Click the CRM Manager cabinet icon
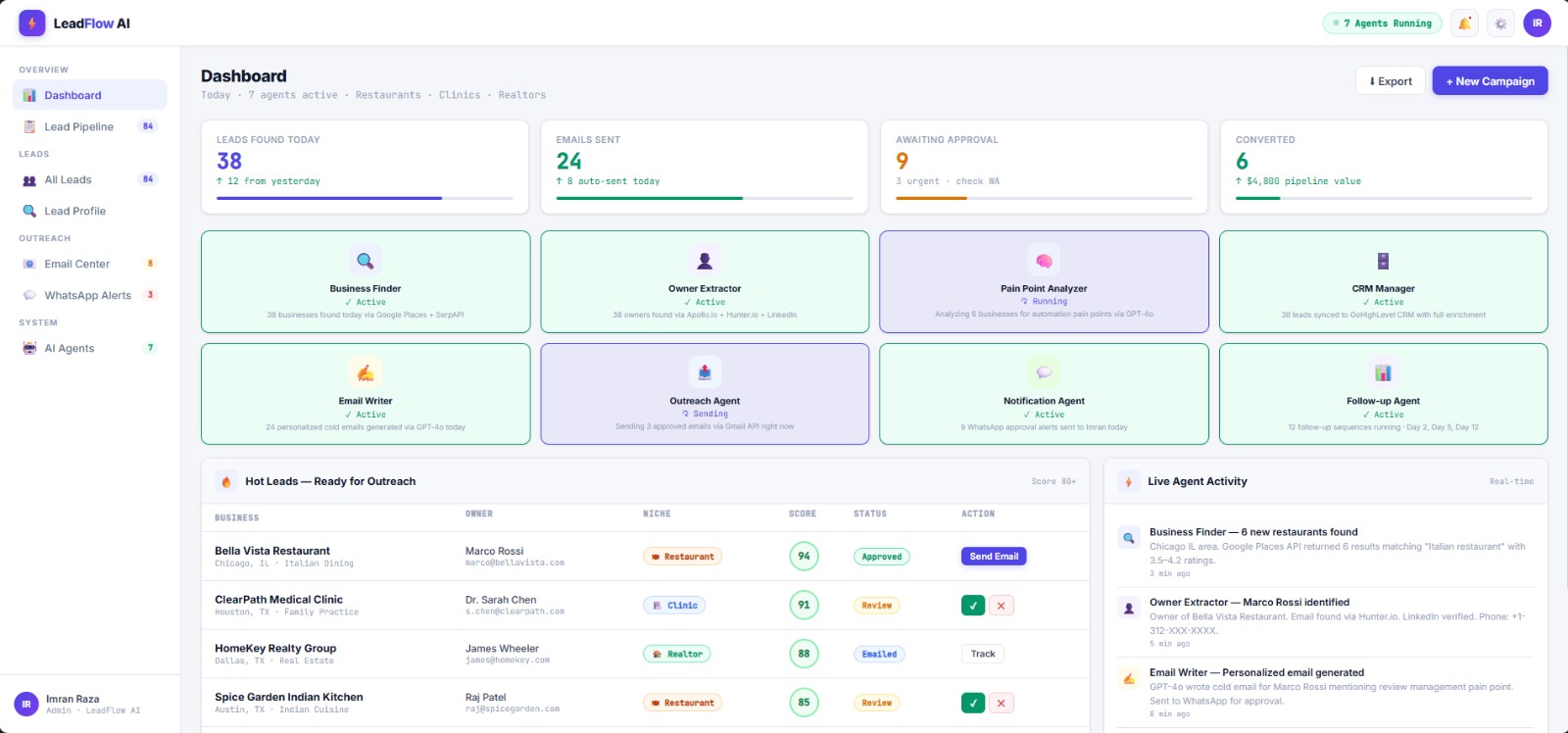1568x733 pixels. coord(1383,261)
